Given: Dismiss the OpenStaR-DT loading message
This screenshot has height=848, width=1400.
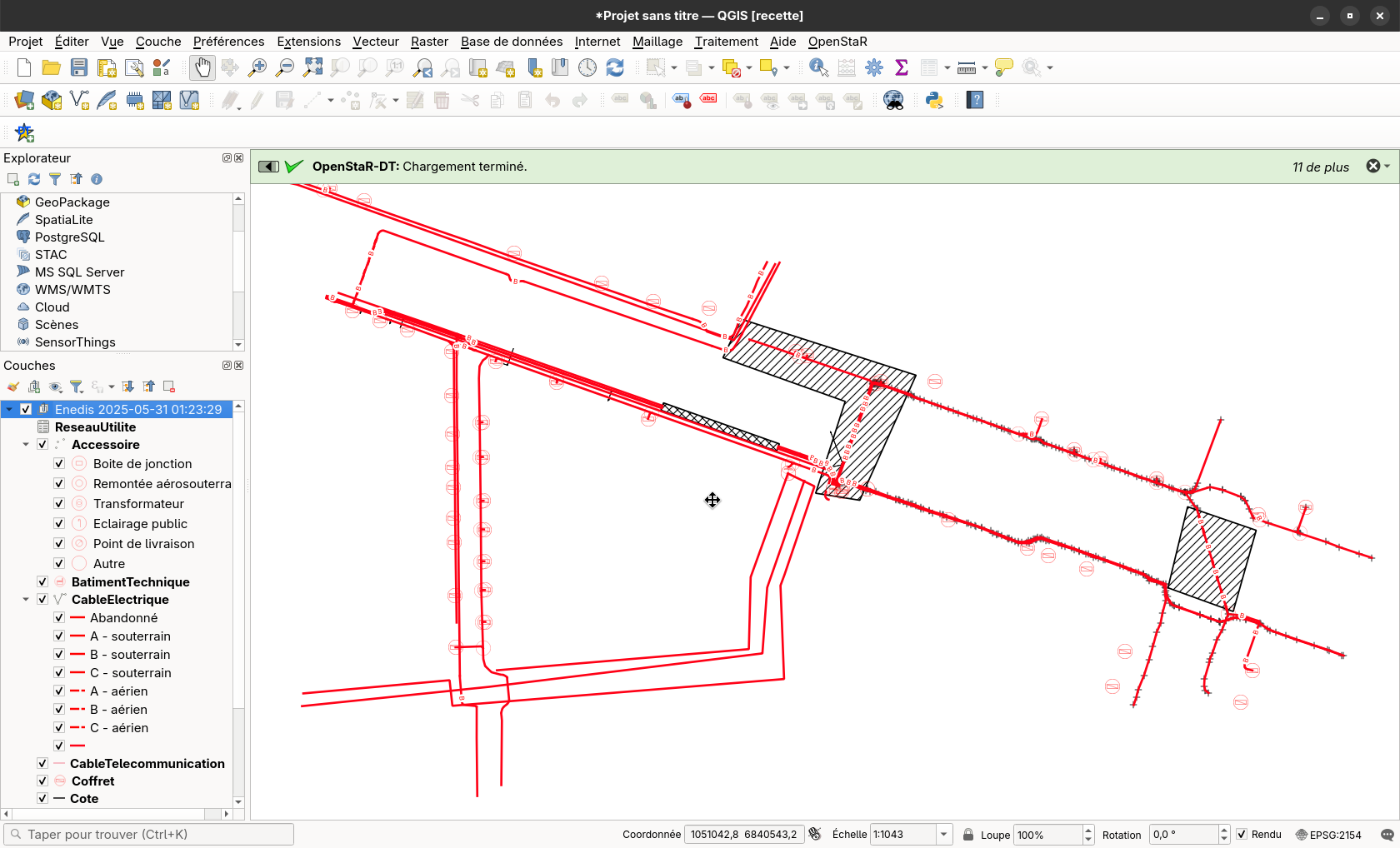Looking at the screenshot, I should pyautogui.click(x=1372, y=166).
